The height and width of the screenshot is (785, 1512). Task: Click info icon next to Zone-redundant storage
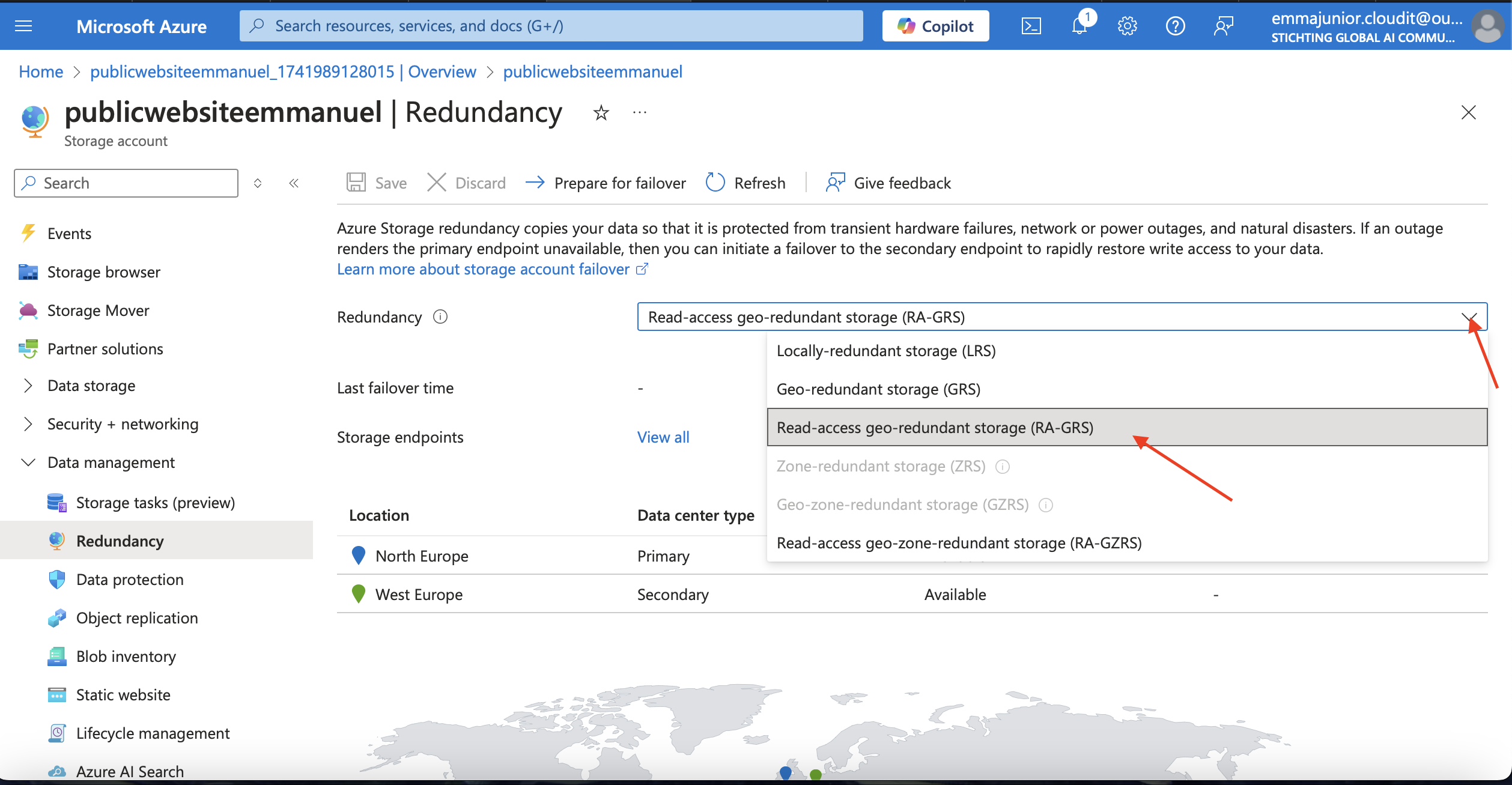1003,466
